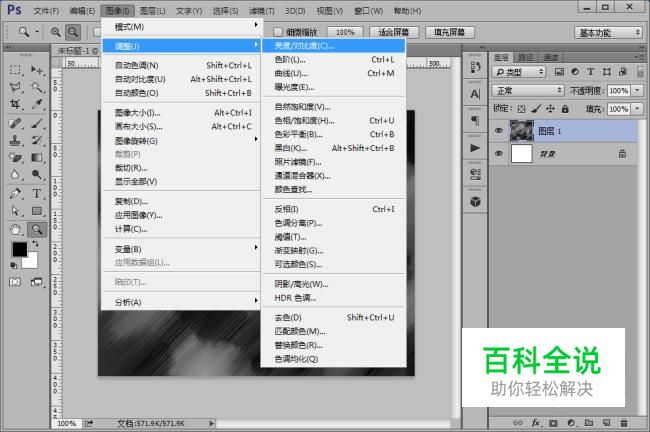Viewport: 650px width, 432px height.
Task: Expand the 图像旋转(G) submenu
Action: tap(181, 141)
